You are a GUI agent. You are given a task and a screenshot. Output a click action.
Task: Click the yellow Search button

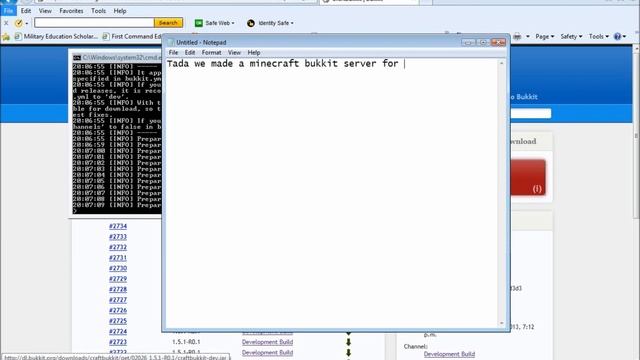pos(168,23)
